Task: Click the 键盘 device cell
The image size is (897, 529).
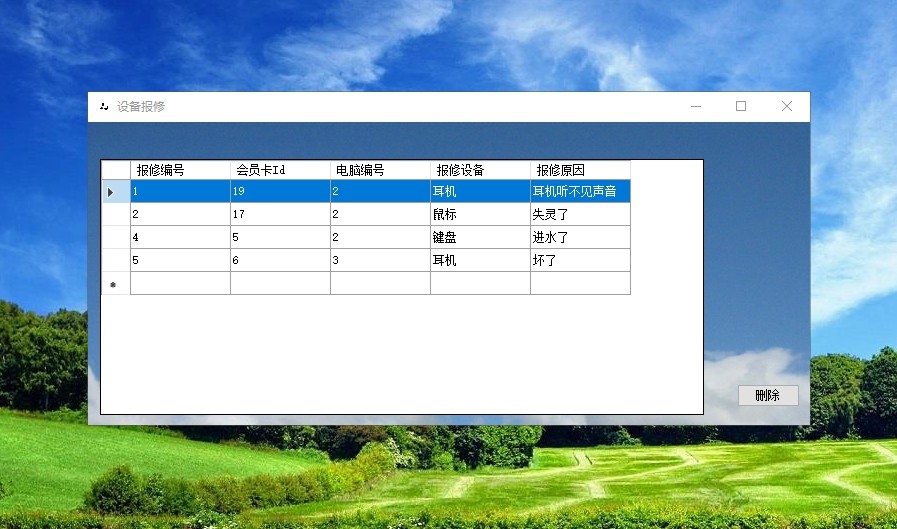Action: tap(481, 237)
